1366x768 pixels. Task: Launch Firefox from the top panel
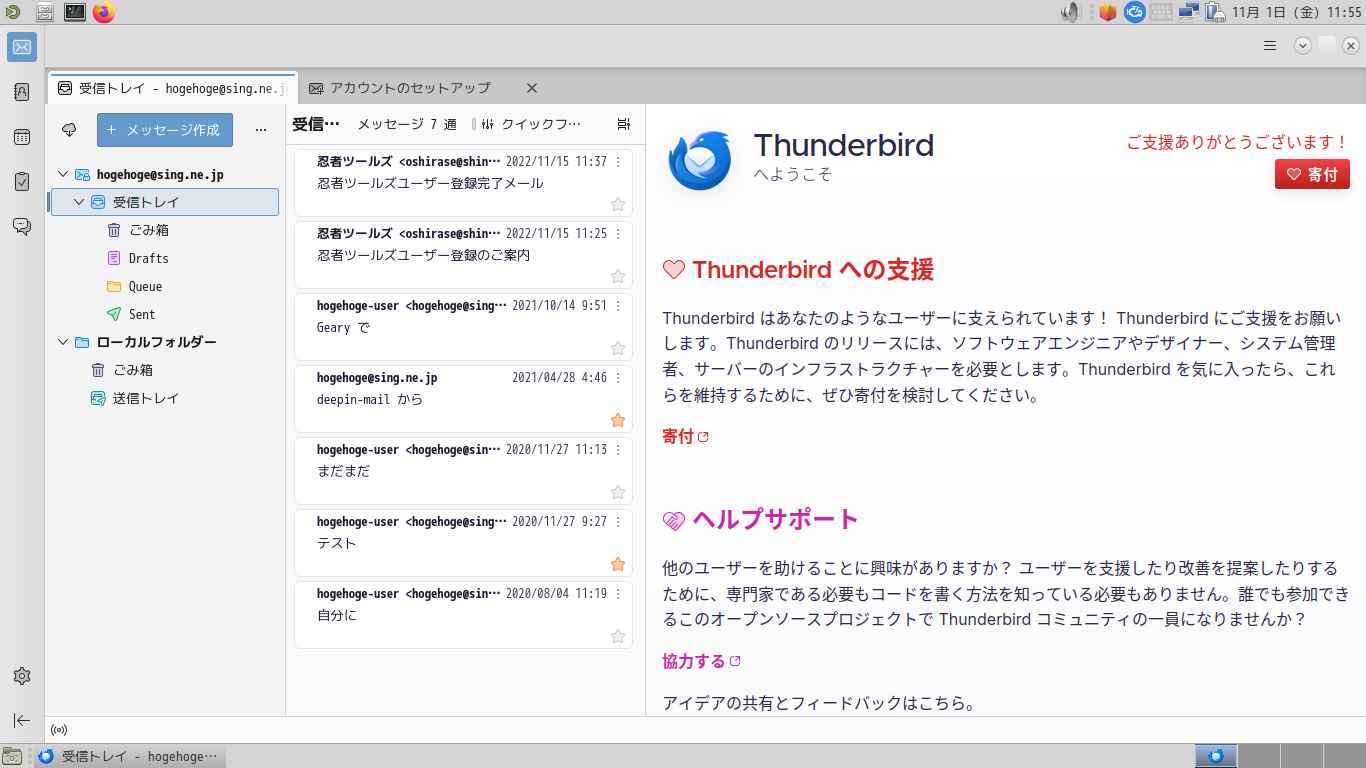click(x=104, y=12)
